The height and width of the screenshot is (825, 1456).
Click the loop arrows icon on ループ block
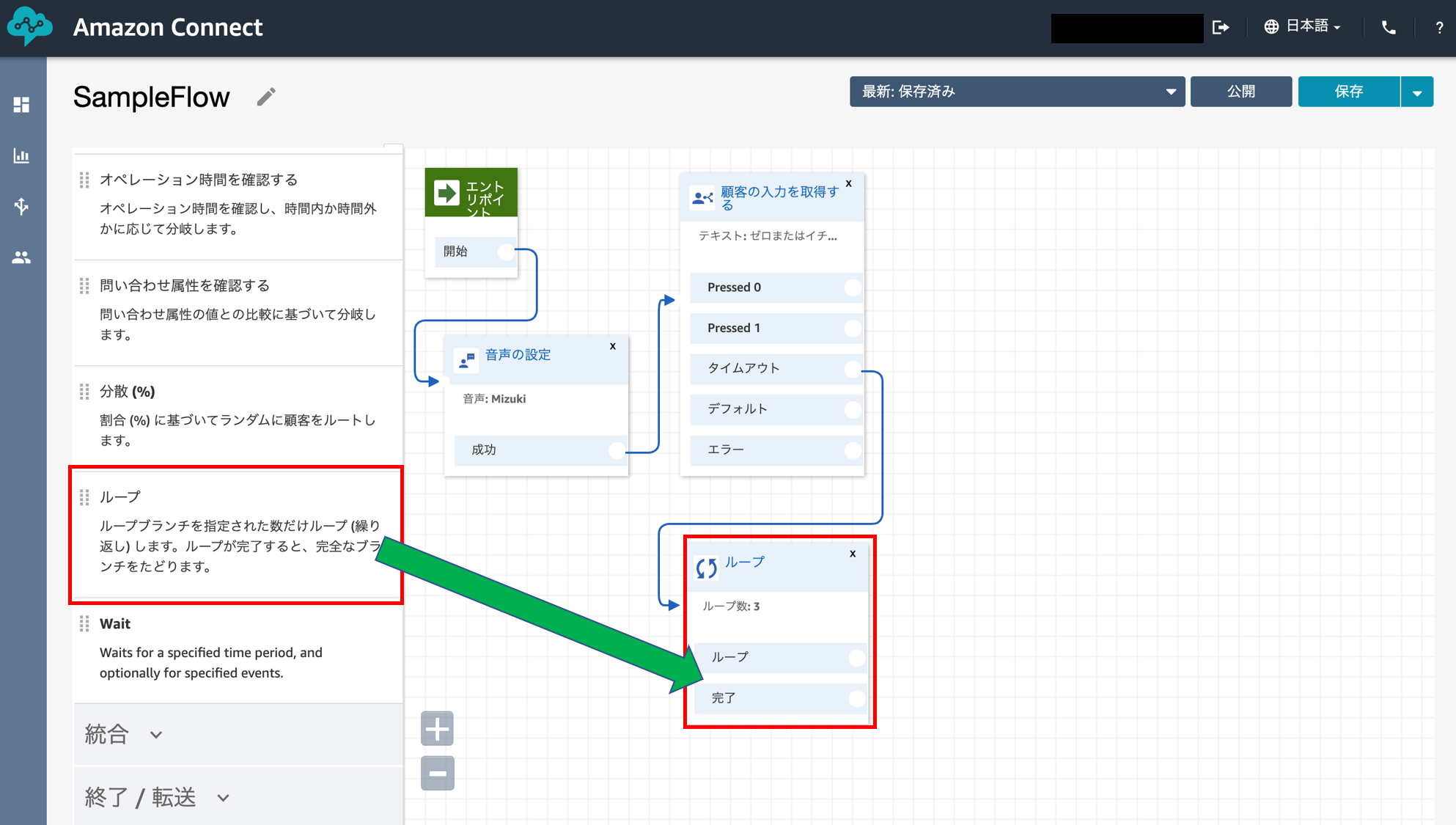(707, 568)
